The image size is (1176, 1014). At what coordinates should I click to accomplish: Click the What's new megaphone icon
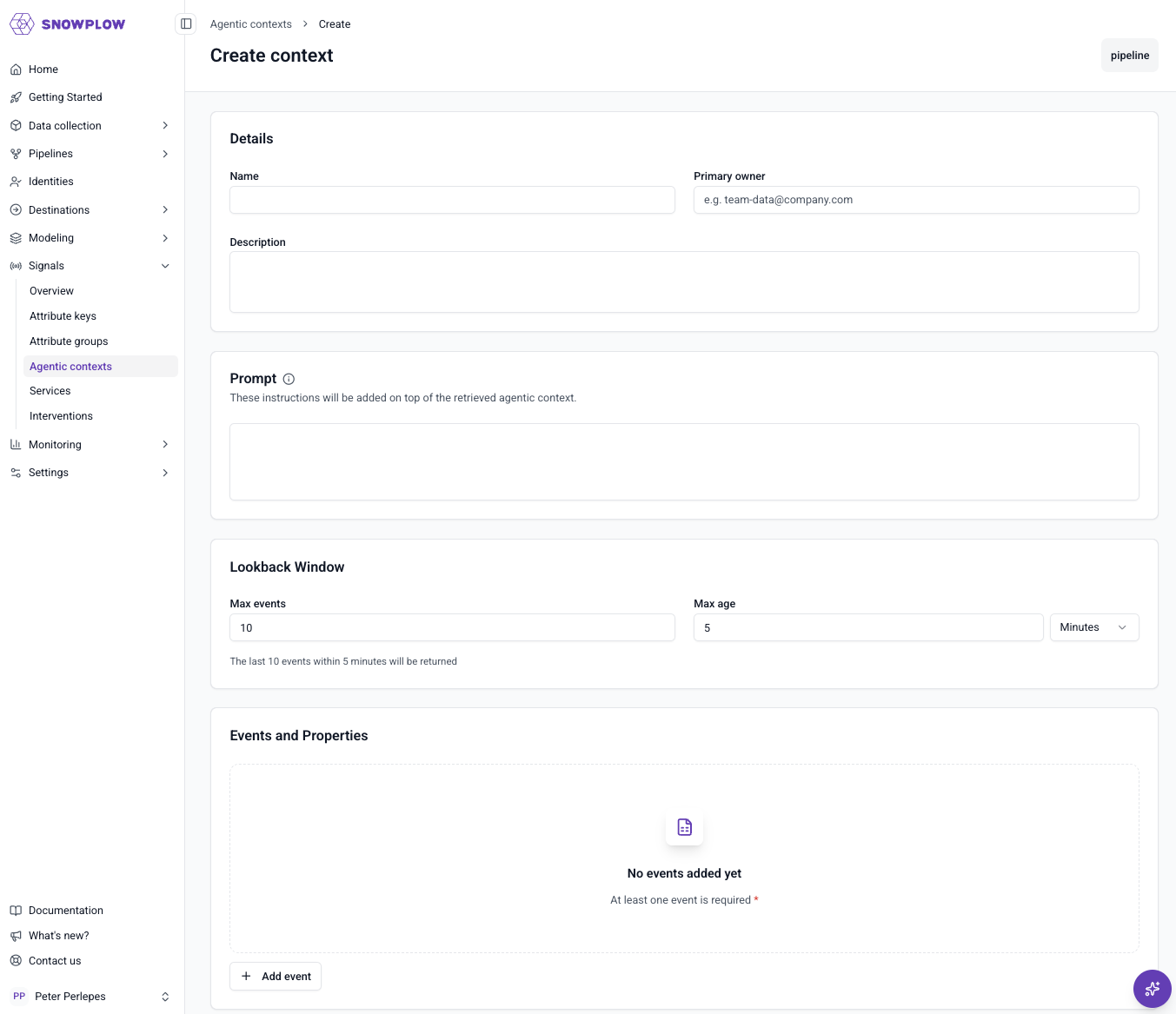pyautogui.click(x=16, y=936)
